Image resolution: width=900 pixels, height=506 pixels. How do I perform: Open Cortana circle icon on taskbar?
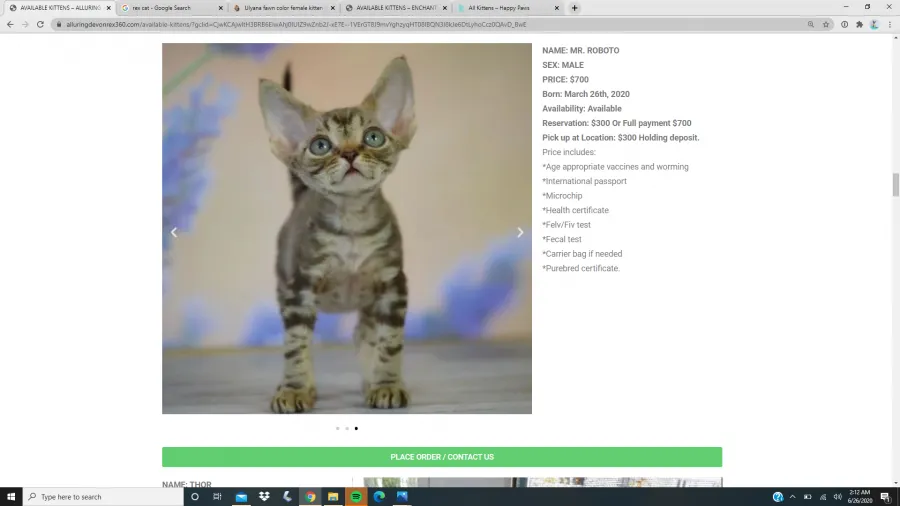pyautogui.click(x=195, y=497)
